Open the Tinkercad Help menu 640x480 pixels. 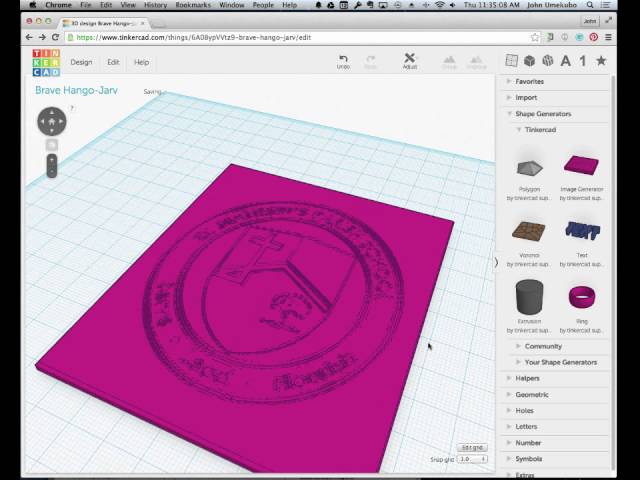pyautogui.click(x=141, y=62)
